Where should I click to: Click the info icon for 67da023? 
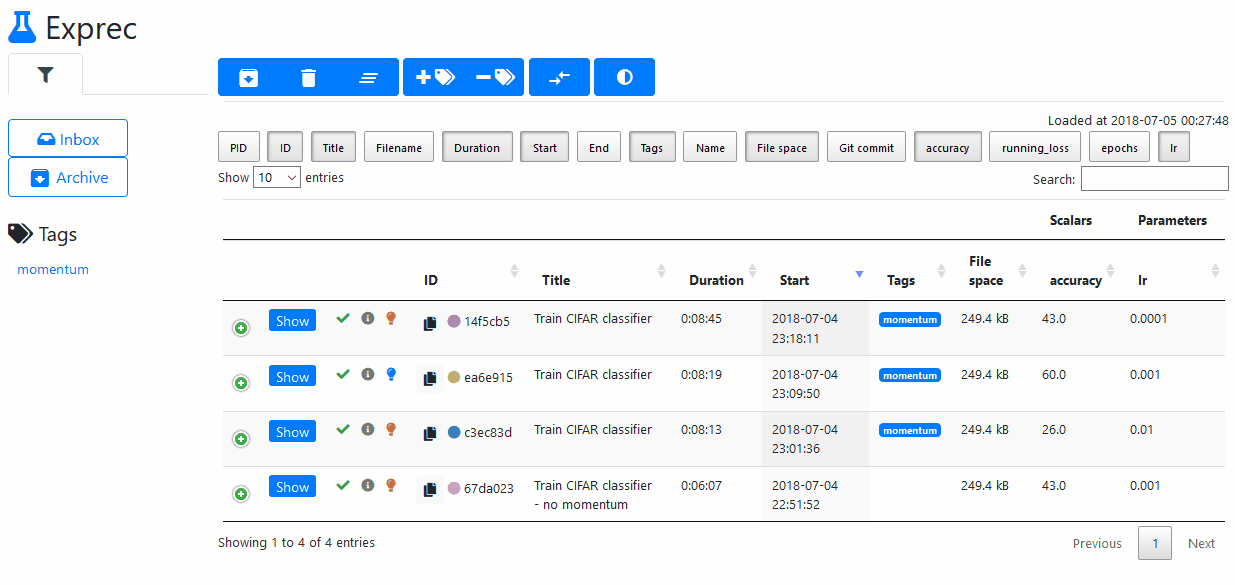[x=367, y=485]
